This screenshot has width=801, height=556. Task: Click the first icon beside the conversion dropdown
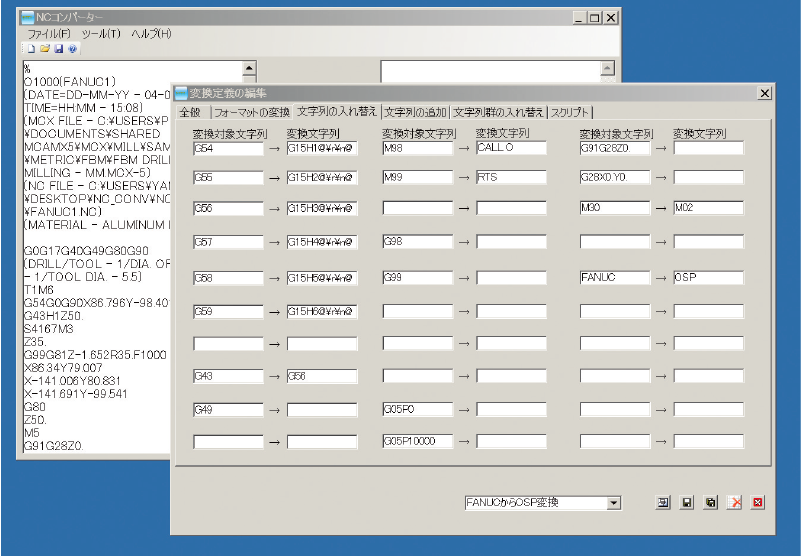[663, 503]
